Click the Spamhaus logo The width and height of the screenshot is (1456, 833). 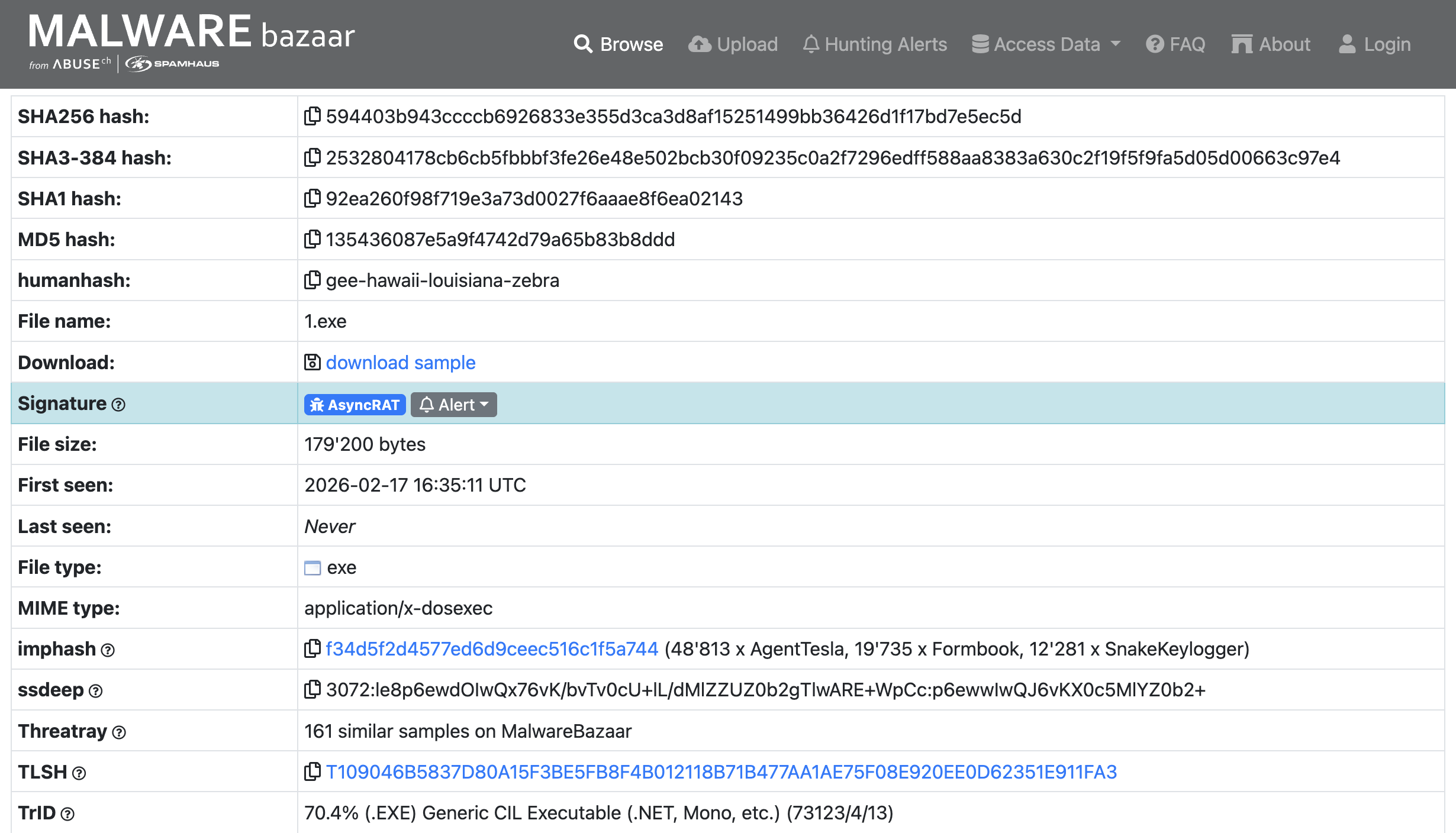click(172, 63)
